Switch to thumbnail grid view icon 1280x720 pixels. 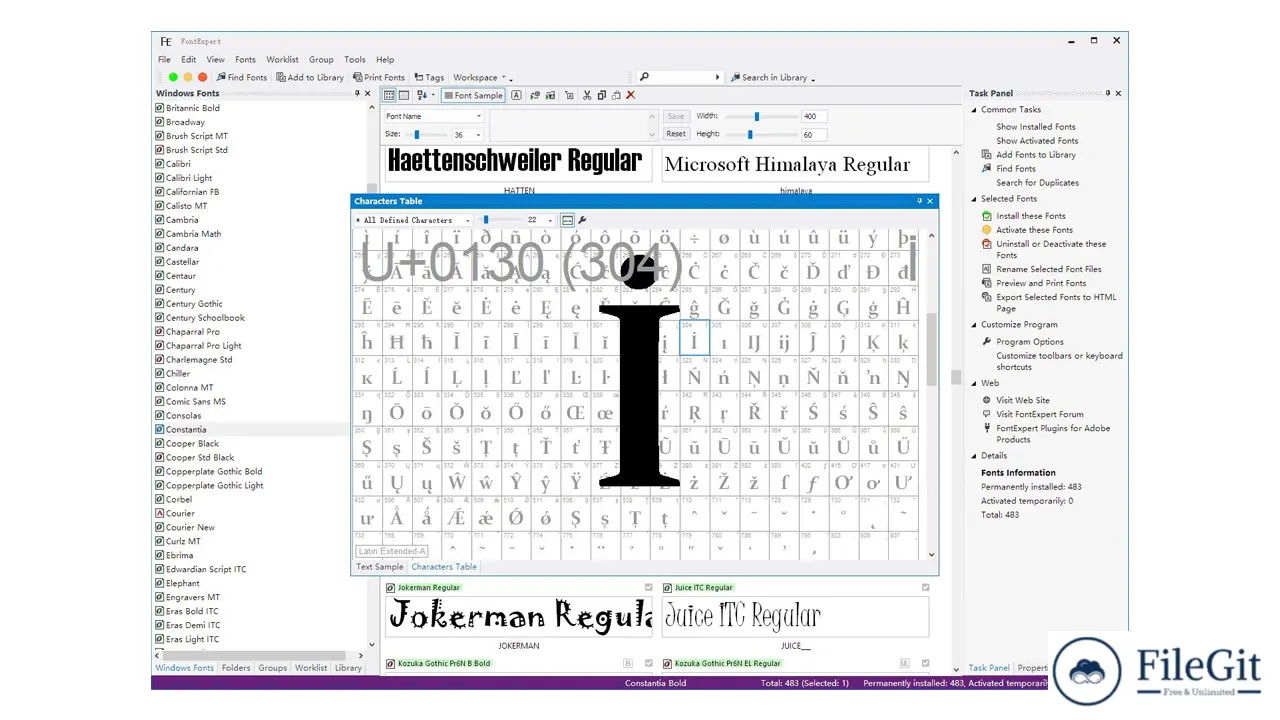[389, 95]
